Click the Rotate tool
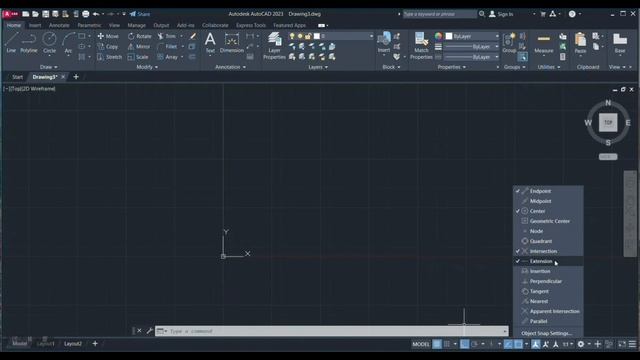This screenshot has height=360, width=640. pyautogui.click(x=139, y=36)
